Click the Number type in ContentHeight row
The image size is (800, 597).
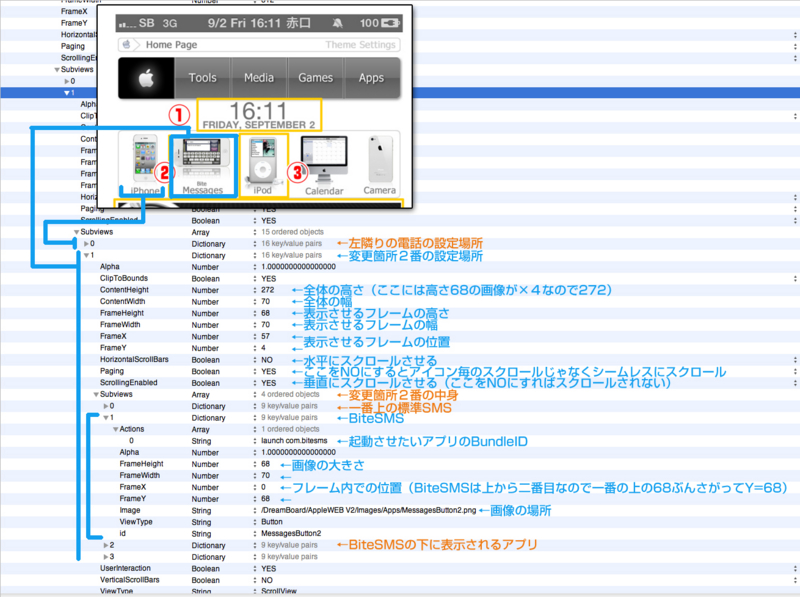click(205, 290)
